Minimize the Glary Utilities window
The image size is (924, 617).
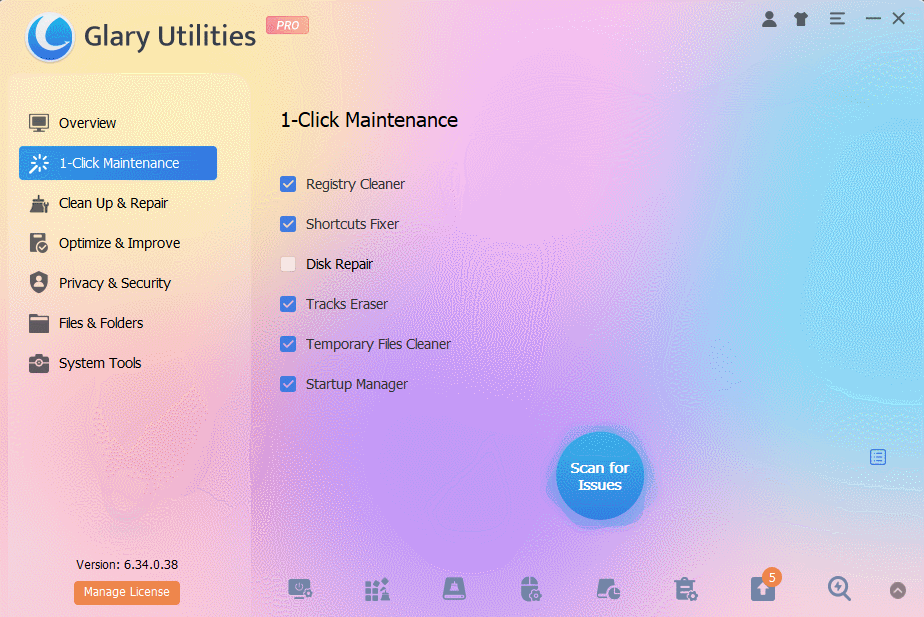tap(873, 19)
